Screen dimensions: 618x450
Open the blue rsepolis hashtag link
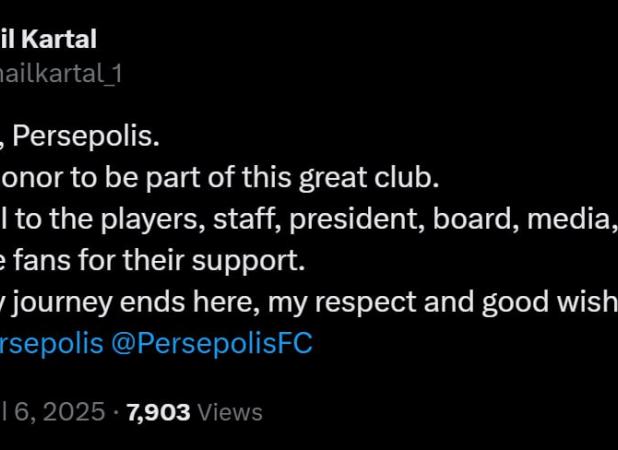(52, 344)
